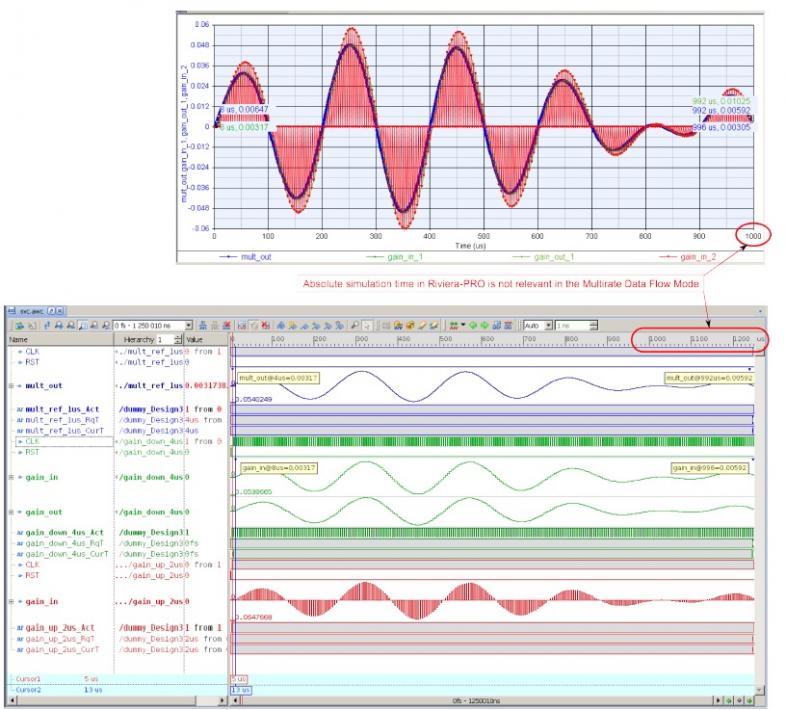Click the green left arrow previous-event icon
786x710 pixels.
click(473, 325)
